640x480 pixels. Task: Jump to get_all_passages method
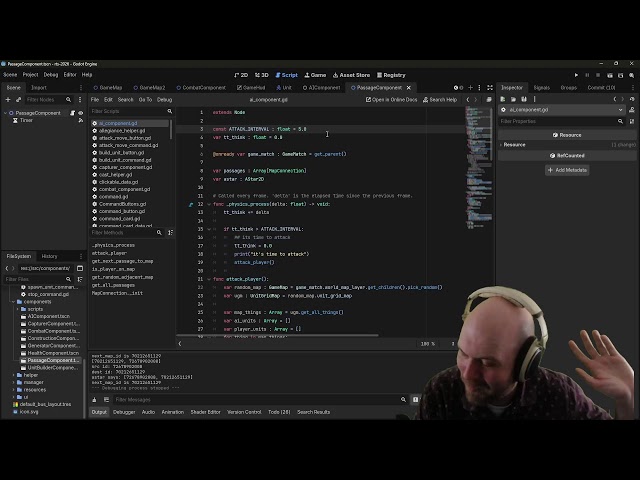point(113,285)
